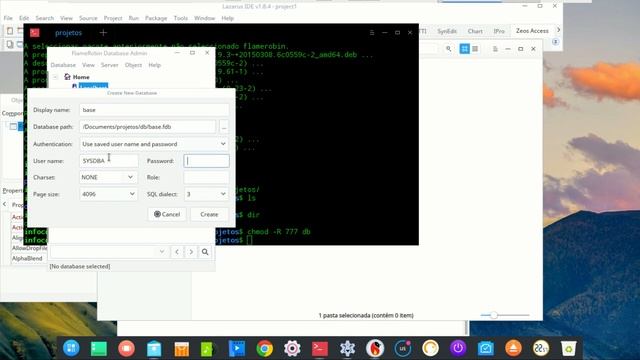Open the trash bin in the dock
Image resolution: width=640 pixels, height=360 pixels.
point(569,349)
